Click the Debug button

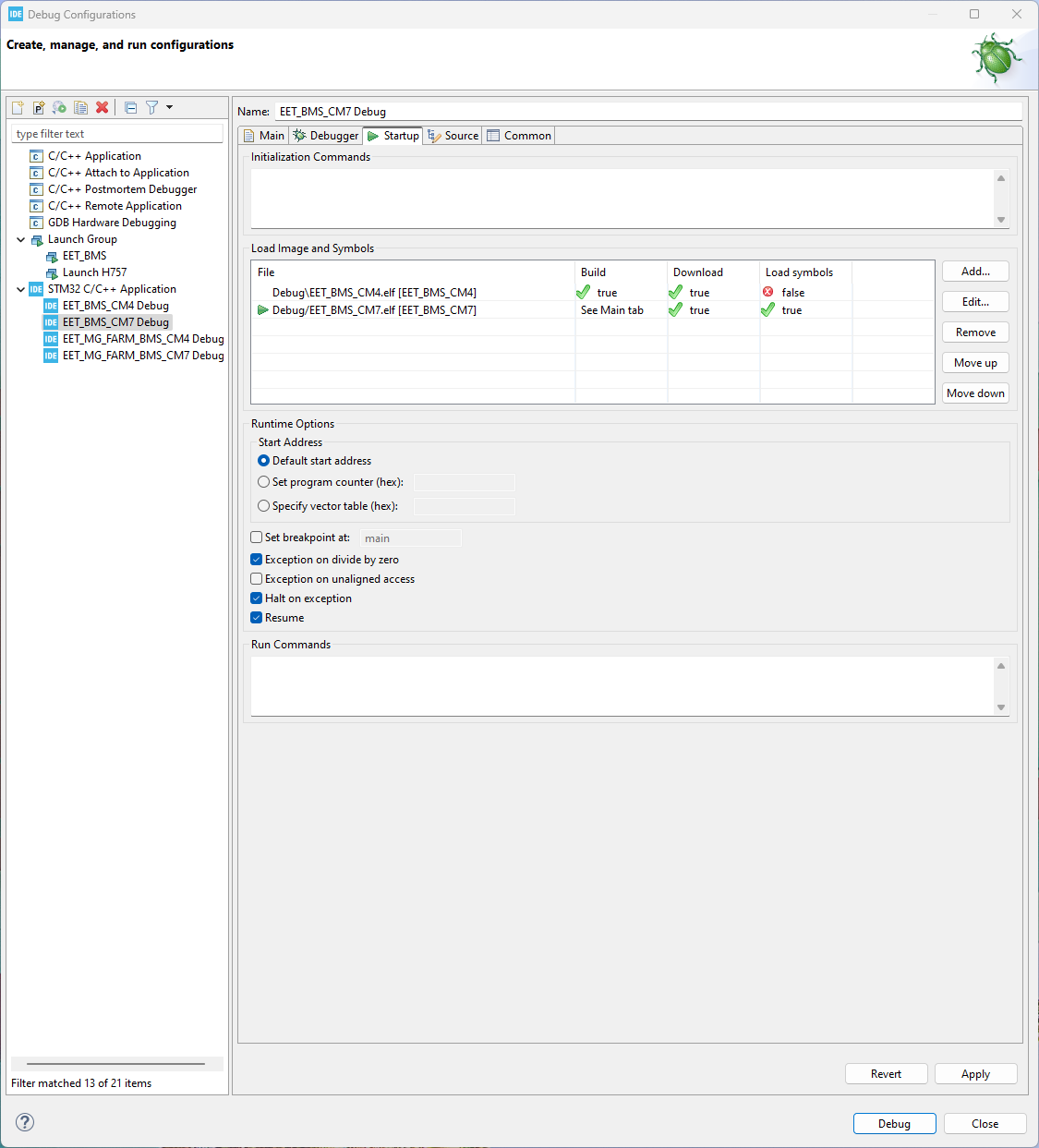894,1124
